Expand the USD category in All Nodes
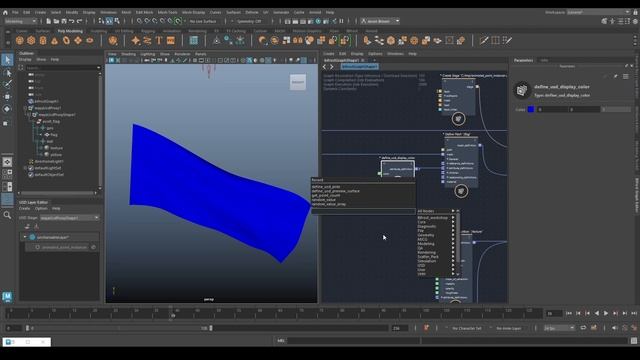640x360 pixels. (453, 265)
